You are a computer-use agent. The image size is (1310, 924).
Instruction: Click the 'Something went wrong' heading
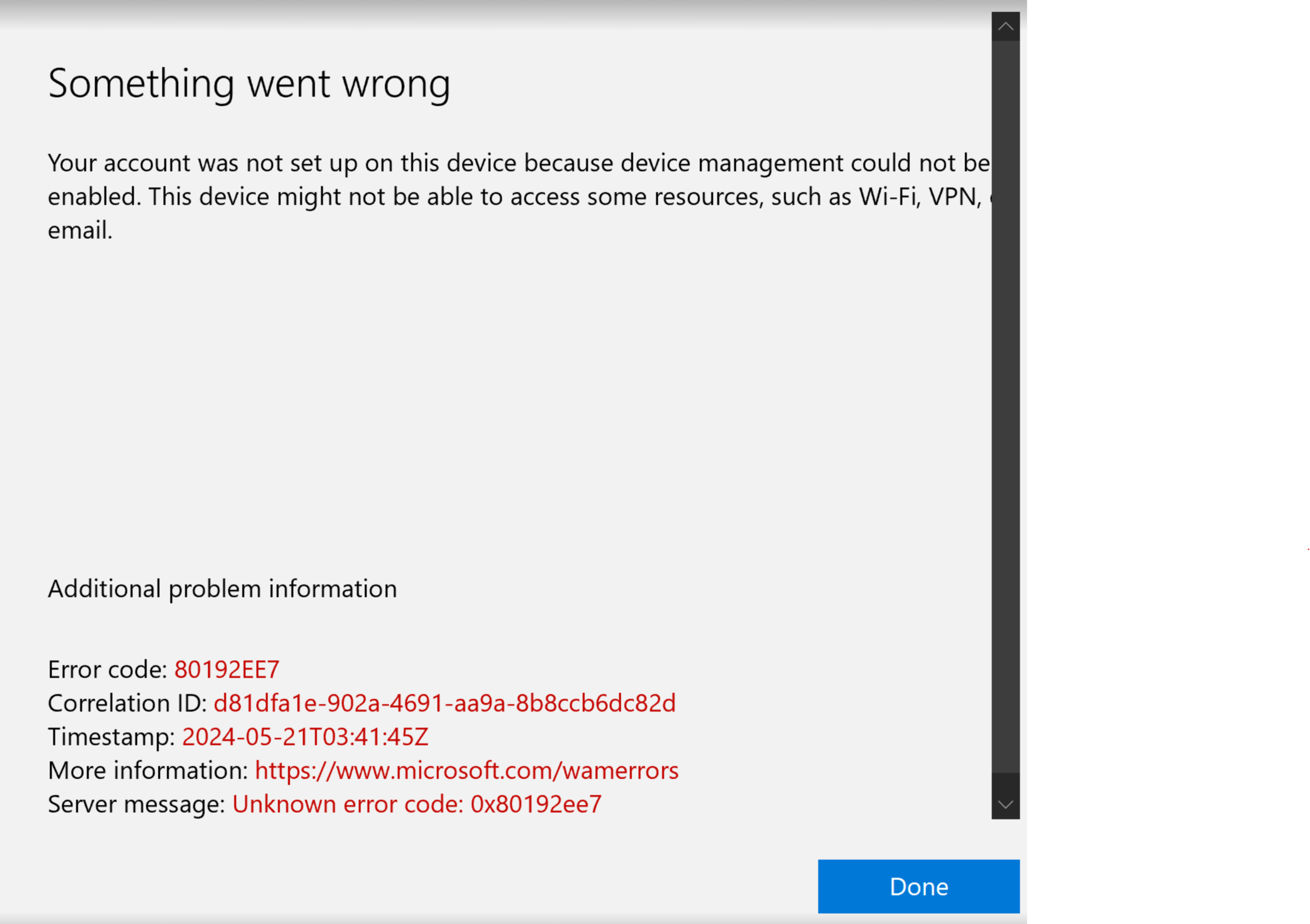click(249, 84)
